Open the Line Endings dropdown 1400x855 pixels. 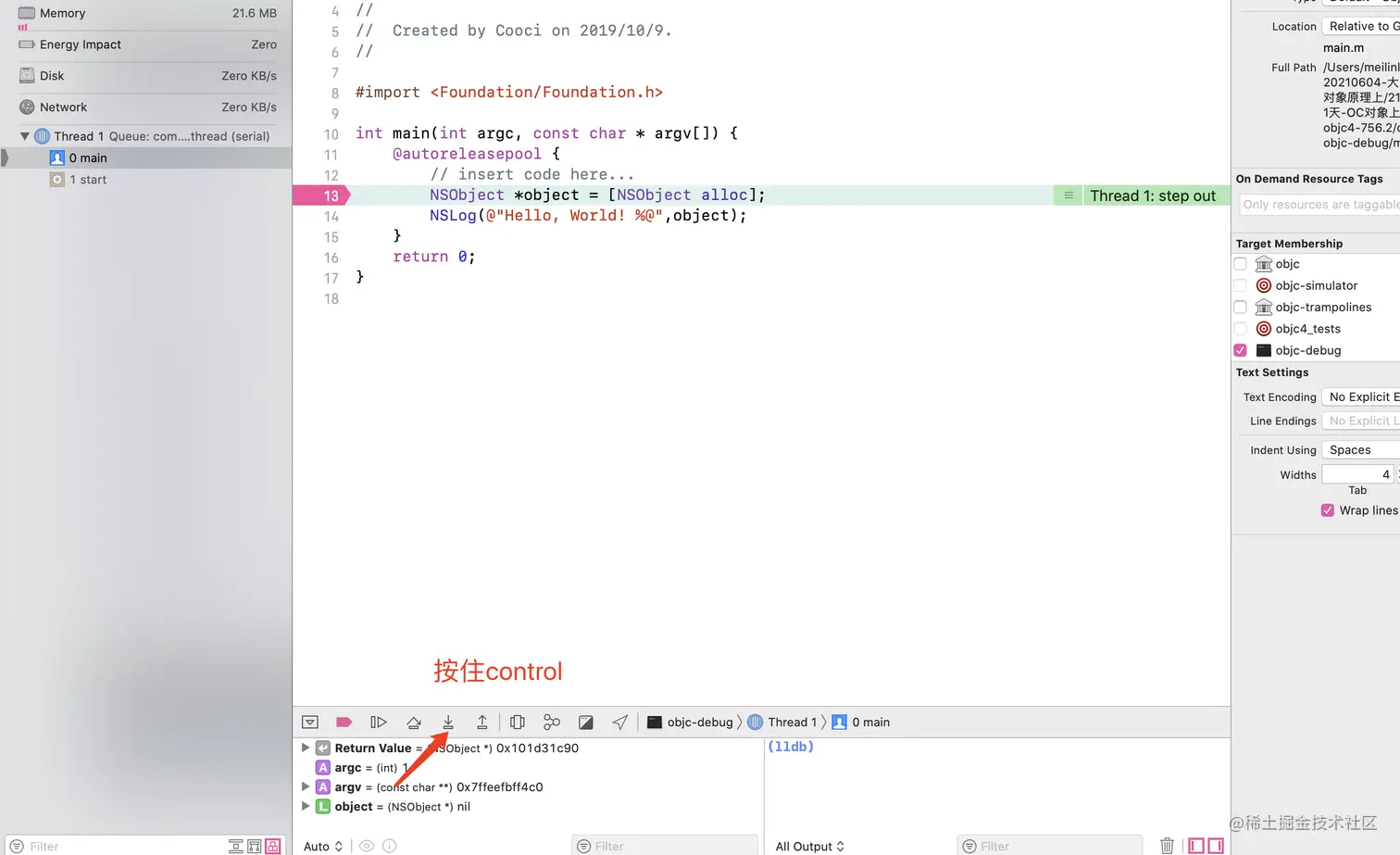(x=1361, y=421)
